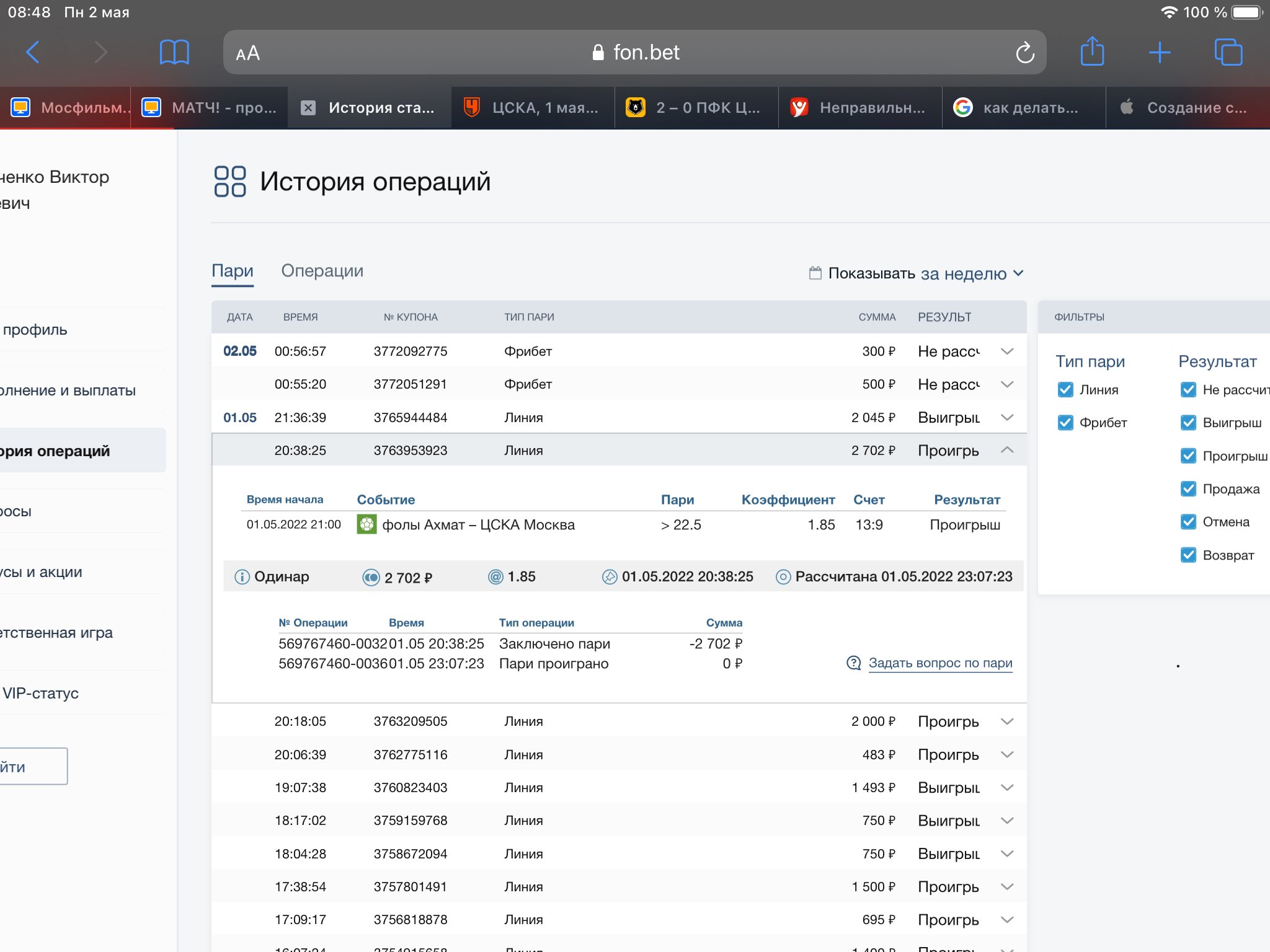Reload the fon.bet page

[x=1024, y=53]
